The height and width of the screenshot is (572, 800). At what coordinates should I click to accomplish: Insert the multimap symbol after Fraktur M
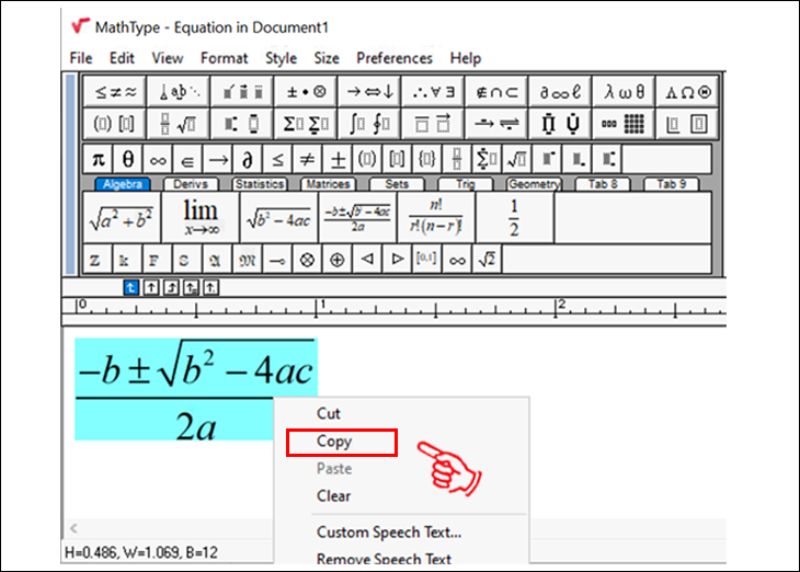(278, 260)
